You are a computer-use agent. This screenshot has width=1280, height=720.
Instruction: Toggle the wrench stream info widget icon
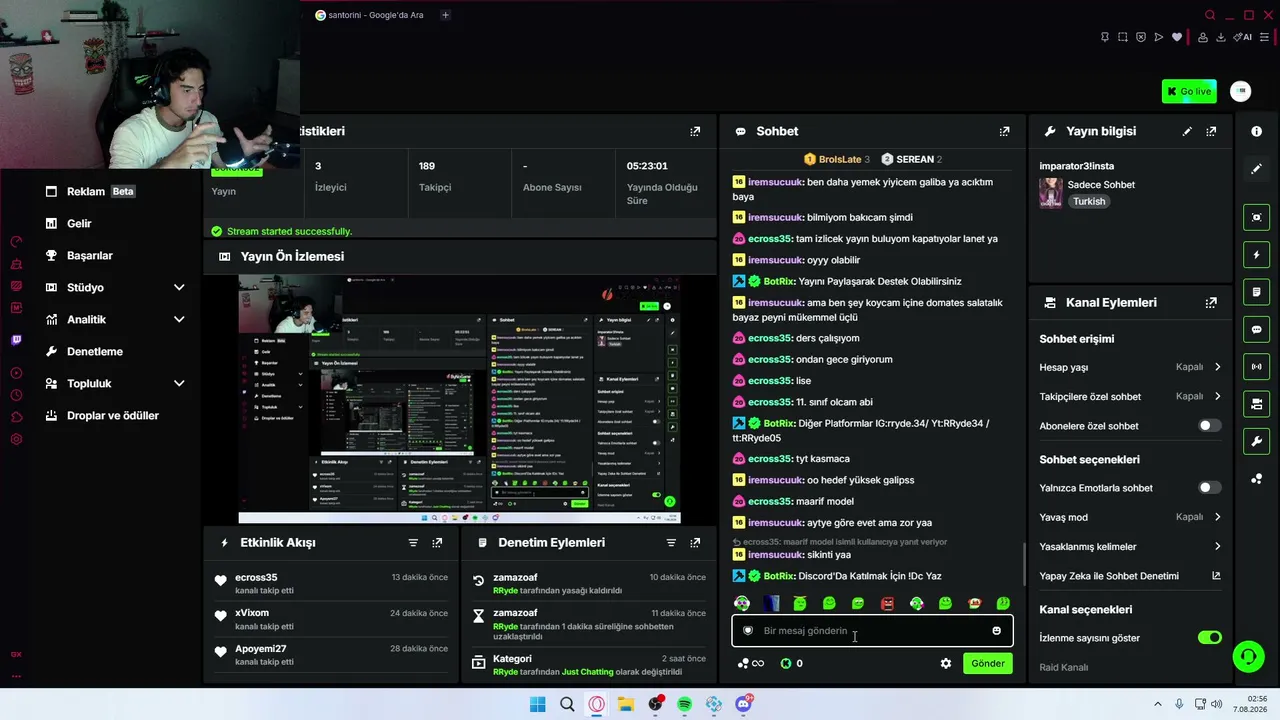pos(1257,441)
